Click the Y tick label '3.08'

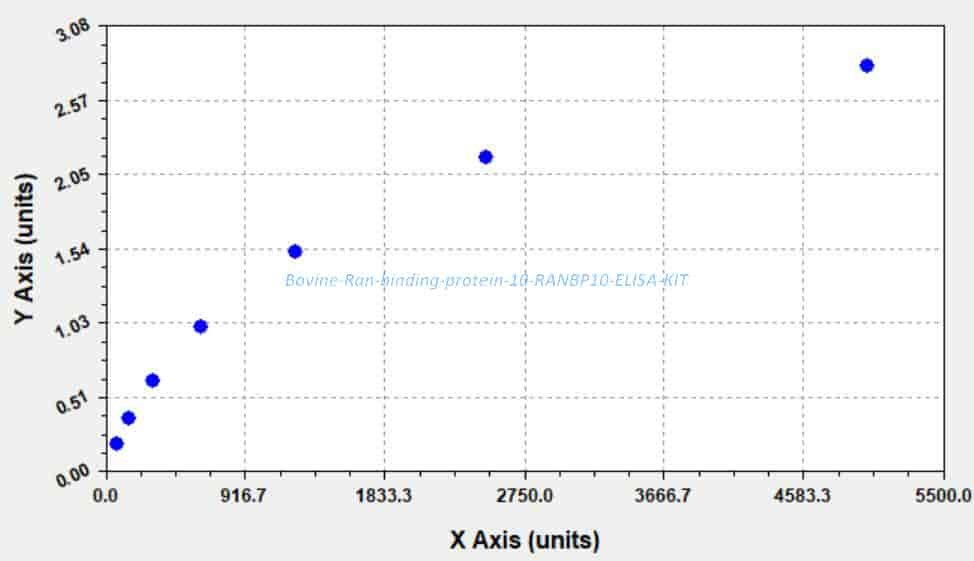pos(72,30)
